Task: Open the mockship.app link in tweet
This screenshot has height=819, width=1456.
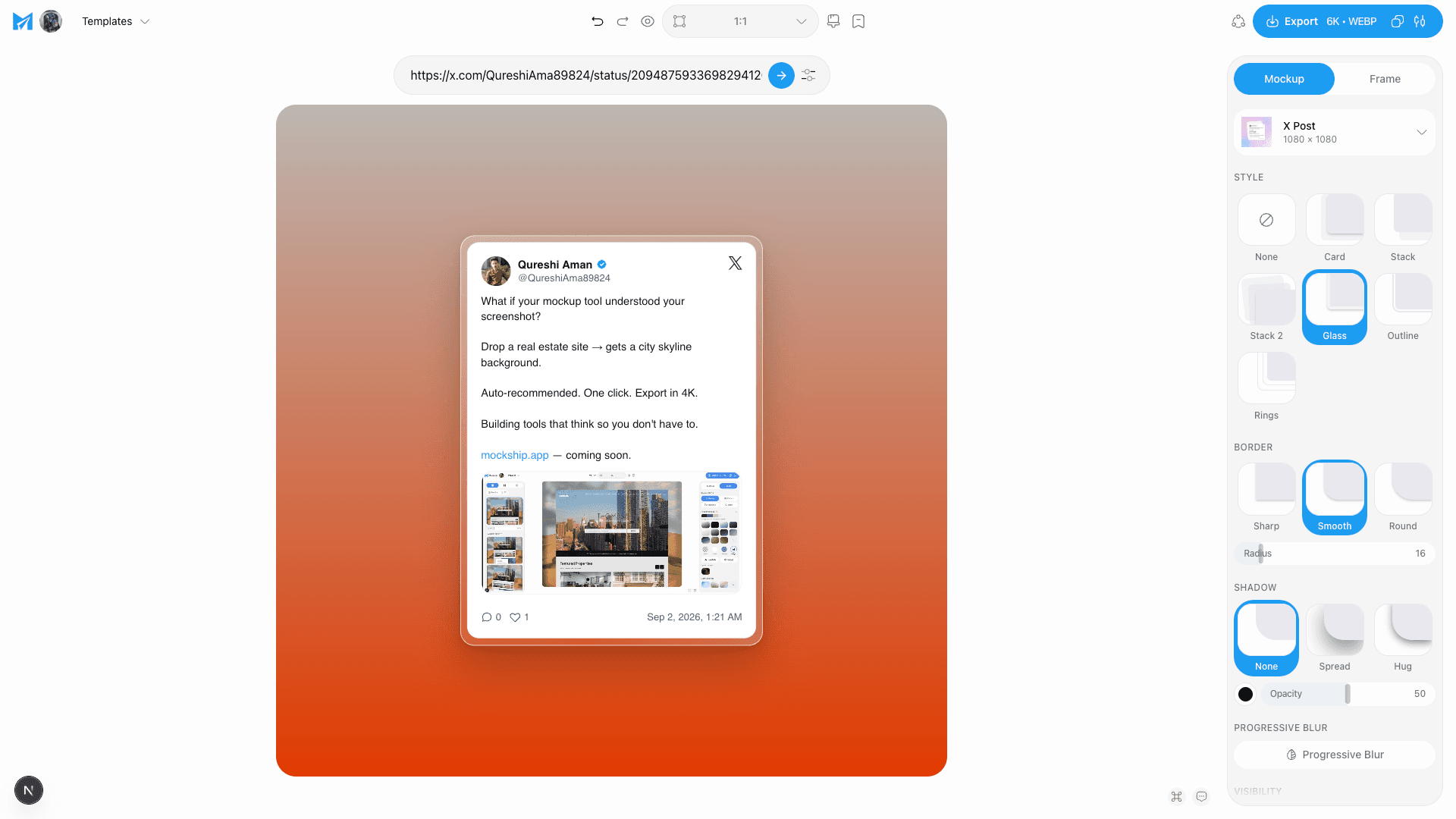Action: [515, 455]
